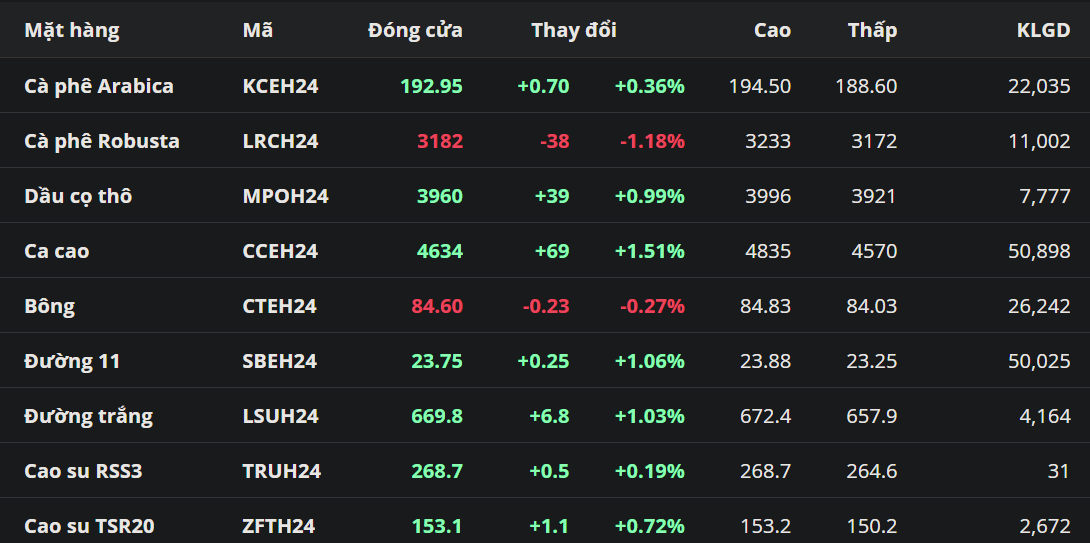
Task: Click the KCEH24 contract code
Action: (x=280, y=86)
